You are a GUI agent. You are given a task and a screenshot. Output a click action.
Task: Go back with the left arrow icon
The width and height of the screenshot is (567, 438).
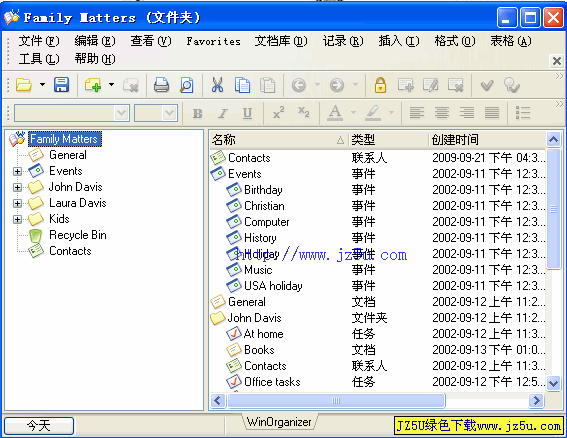(x=299, y=85)
